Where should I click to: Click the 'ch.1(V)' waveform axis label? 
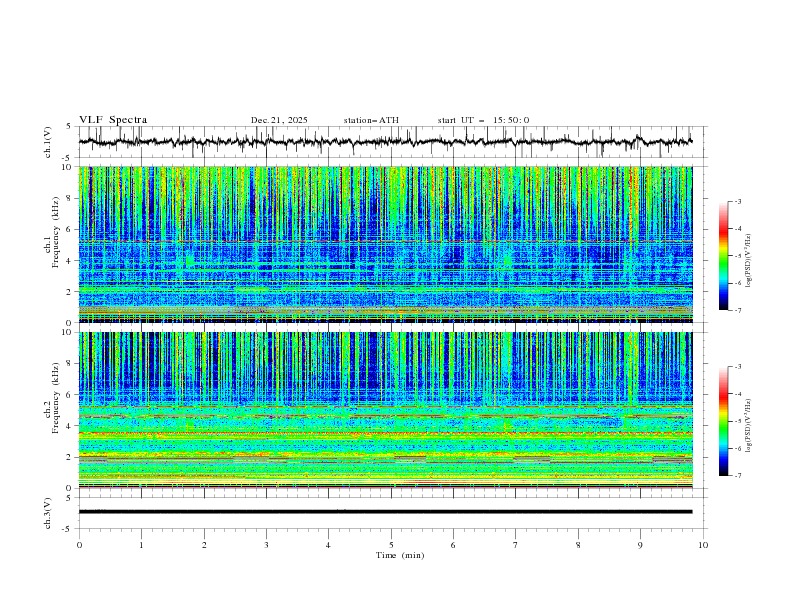coord(48,142)
